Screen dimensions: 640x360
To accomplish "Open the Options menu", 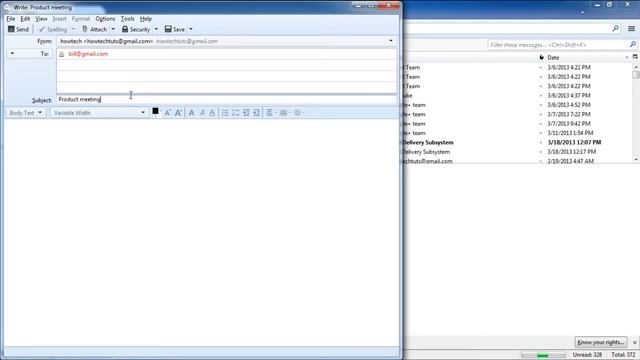I will pos(105,19).
